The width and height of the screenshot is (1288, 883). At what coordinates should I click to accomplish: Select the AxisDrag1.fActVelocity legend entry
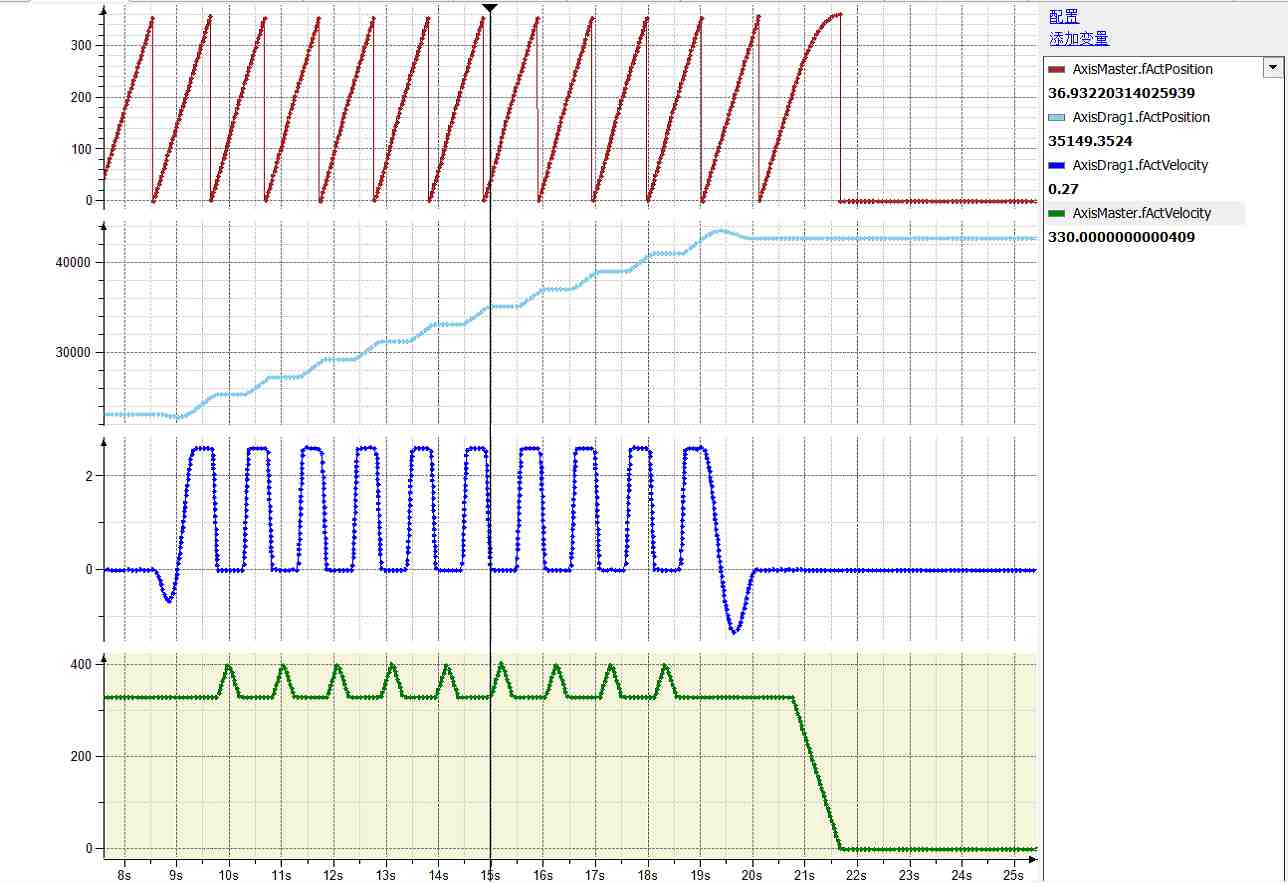[1139, 165]
